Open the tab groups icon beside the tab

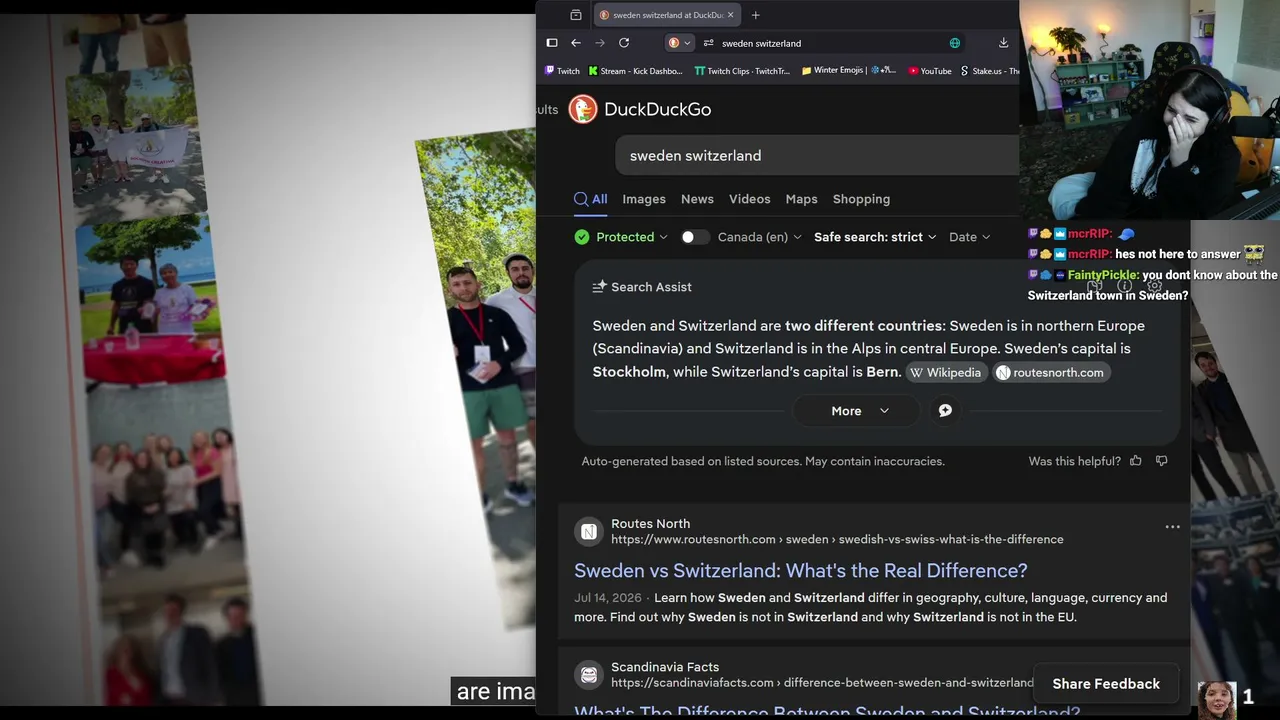(576, 15)
